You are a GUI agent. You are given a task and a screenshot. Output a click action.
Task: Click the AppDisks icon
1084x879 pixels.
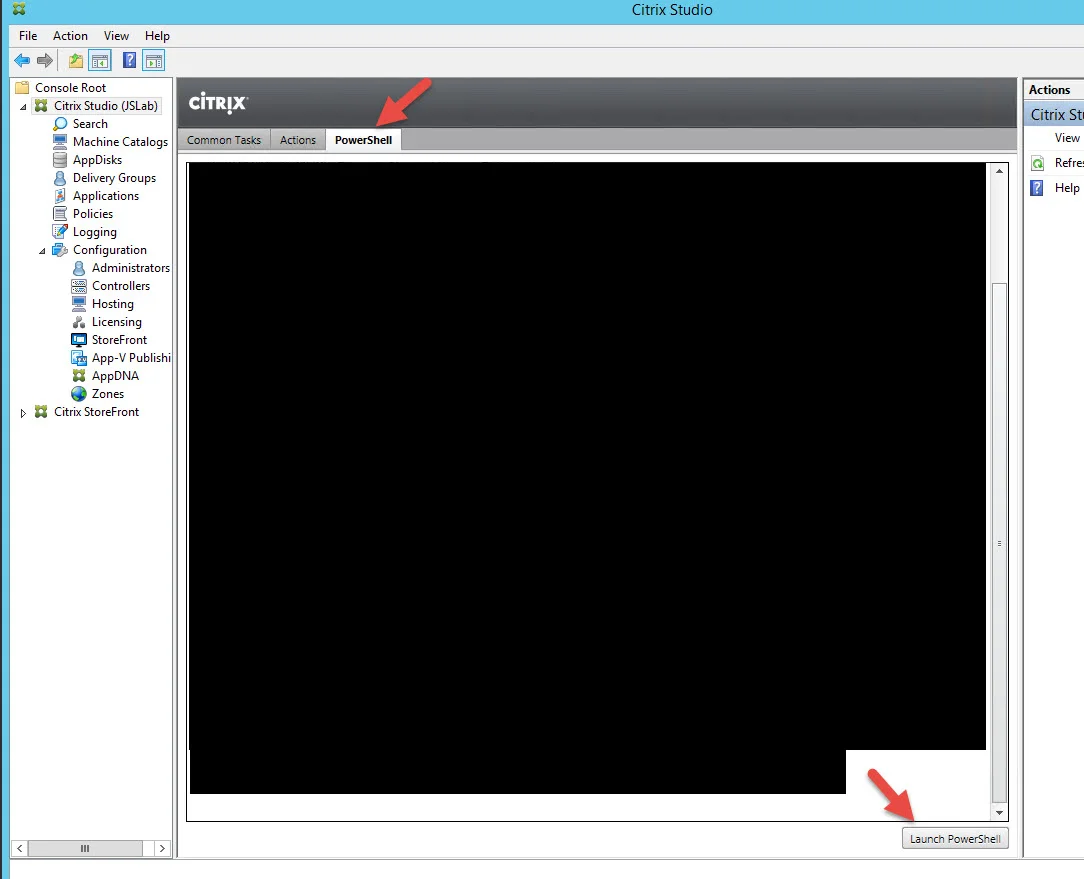click(x=60, y=160)
